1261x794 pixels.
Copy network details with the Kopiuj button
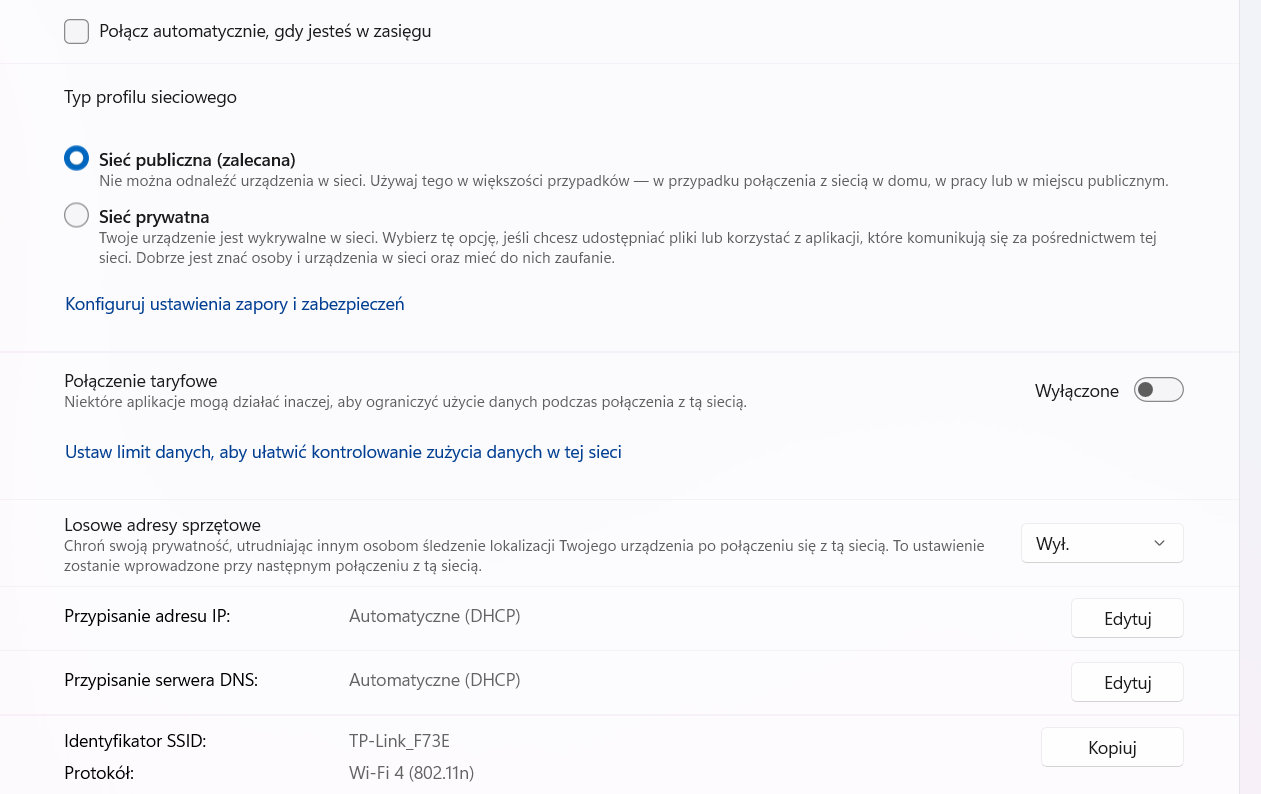tap(1112, 747)
